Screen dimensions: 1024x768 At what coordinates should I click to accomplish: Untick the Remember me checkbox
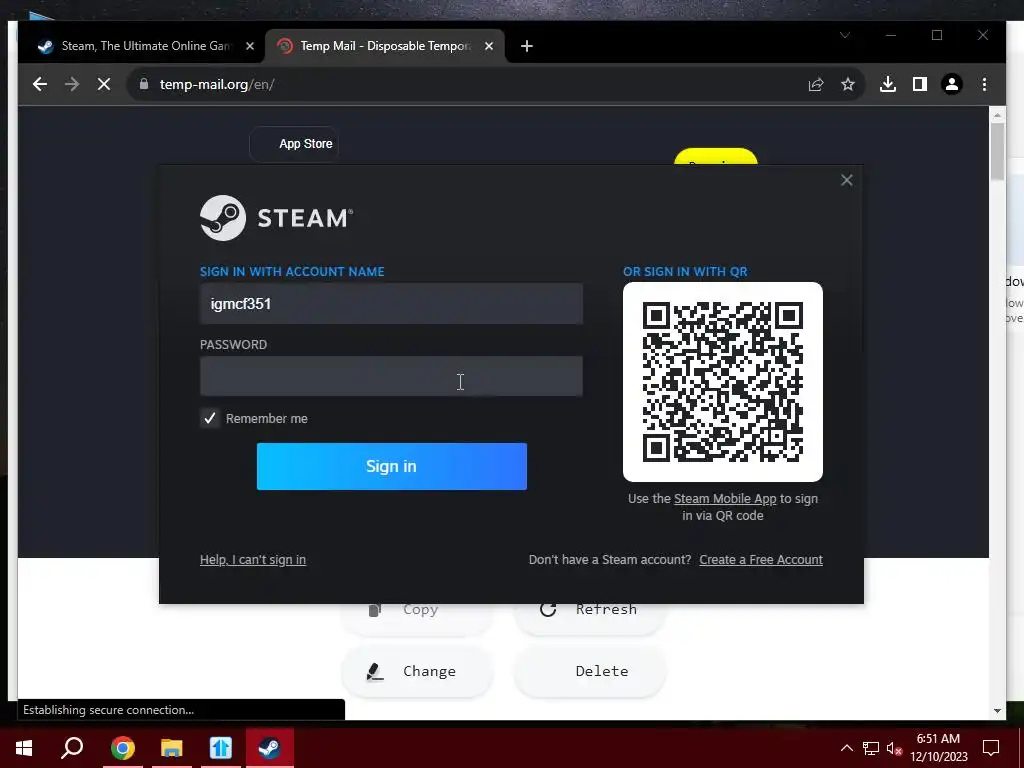pyautogui.click(x=210, y=419)
